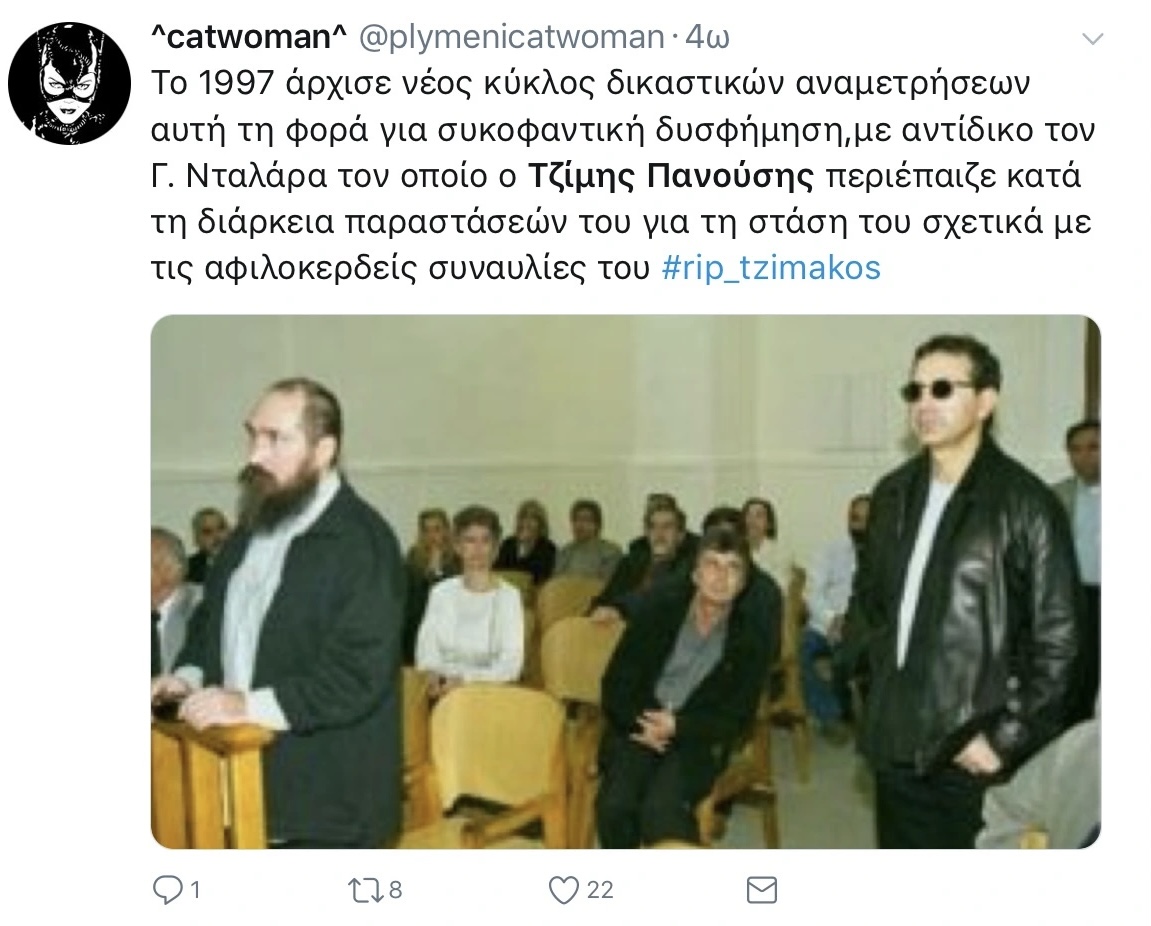Select the seated woman in white

coord(470,595)
